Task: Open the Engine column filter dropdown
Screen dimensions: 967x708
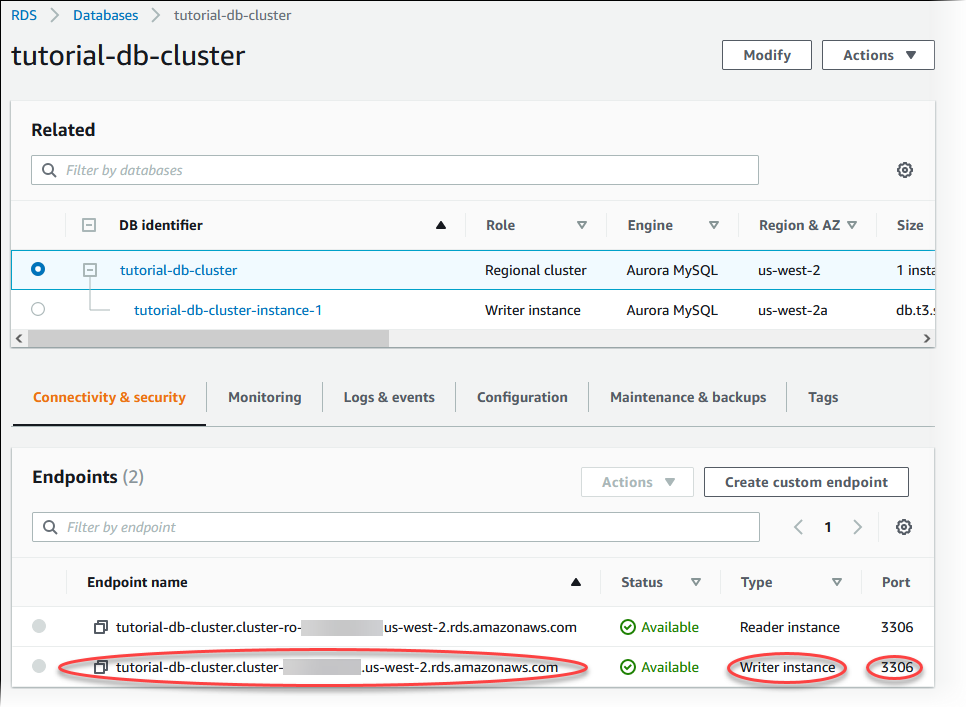Action: [713, 225]
